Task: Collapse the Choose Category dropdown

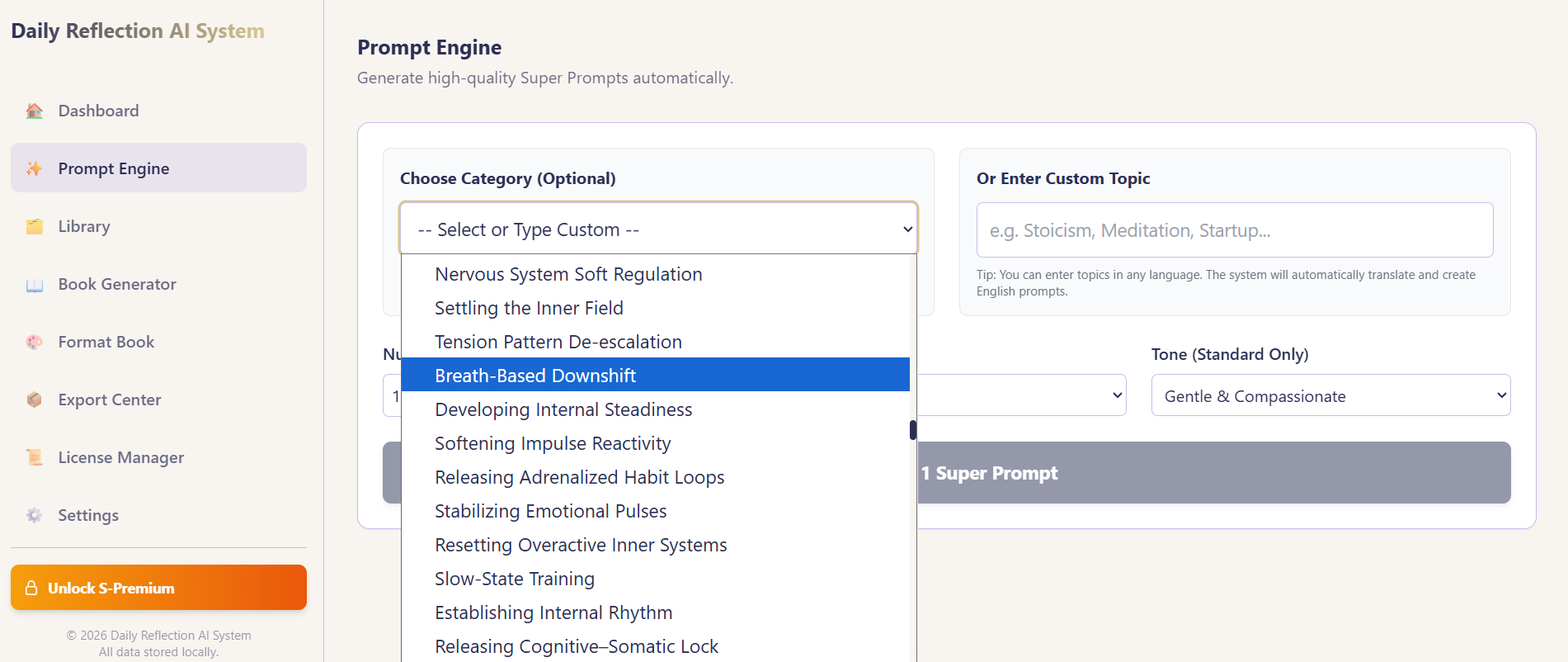Action: pos(657,229)
